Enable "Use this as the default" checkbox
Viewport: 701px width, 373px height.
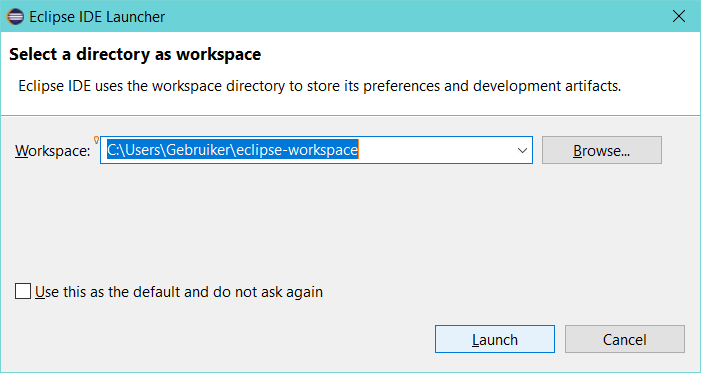pos(23,291)
